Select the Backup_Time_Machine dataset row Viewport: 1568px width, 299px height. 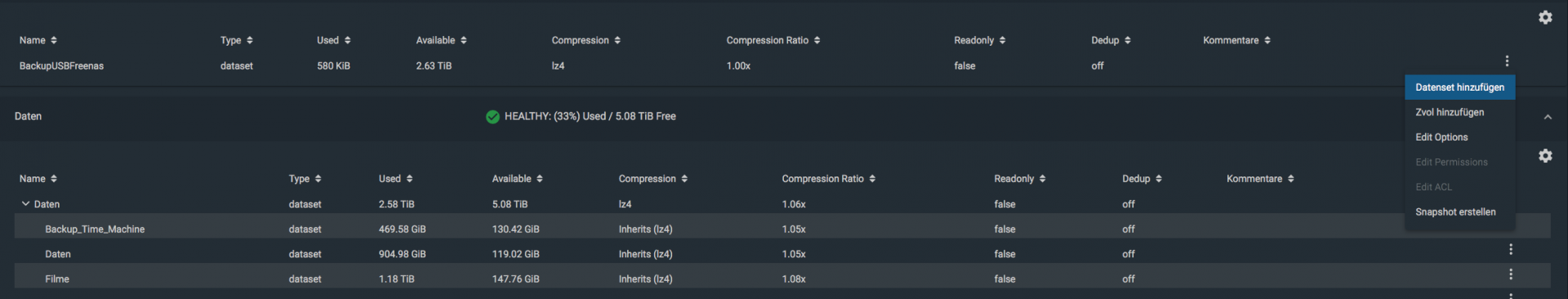(782, 229)
